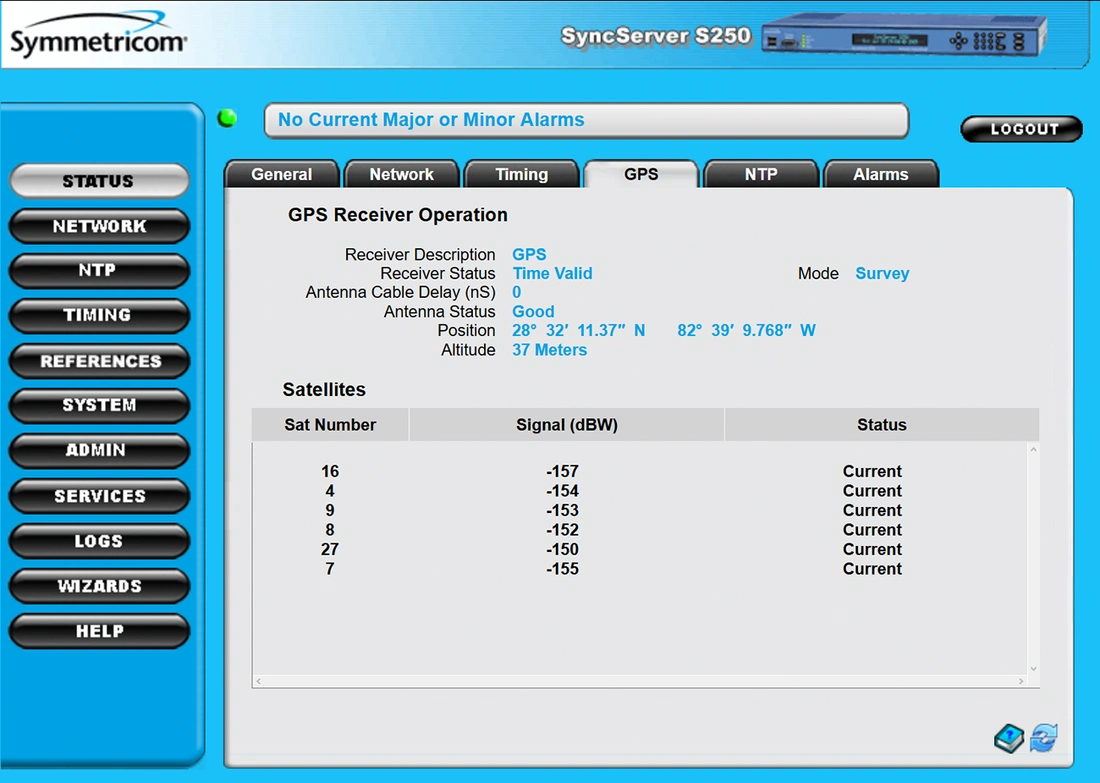1100x783 pixels.
Task: Click the Sat Number column header
Action: [330, 424]
